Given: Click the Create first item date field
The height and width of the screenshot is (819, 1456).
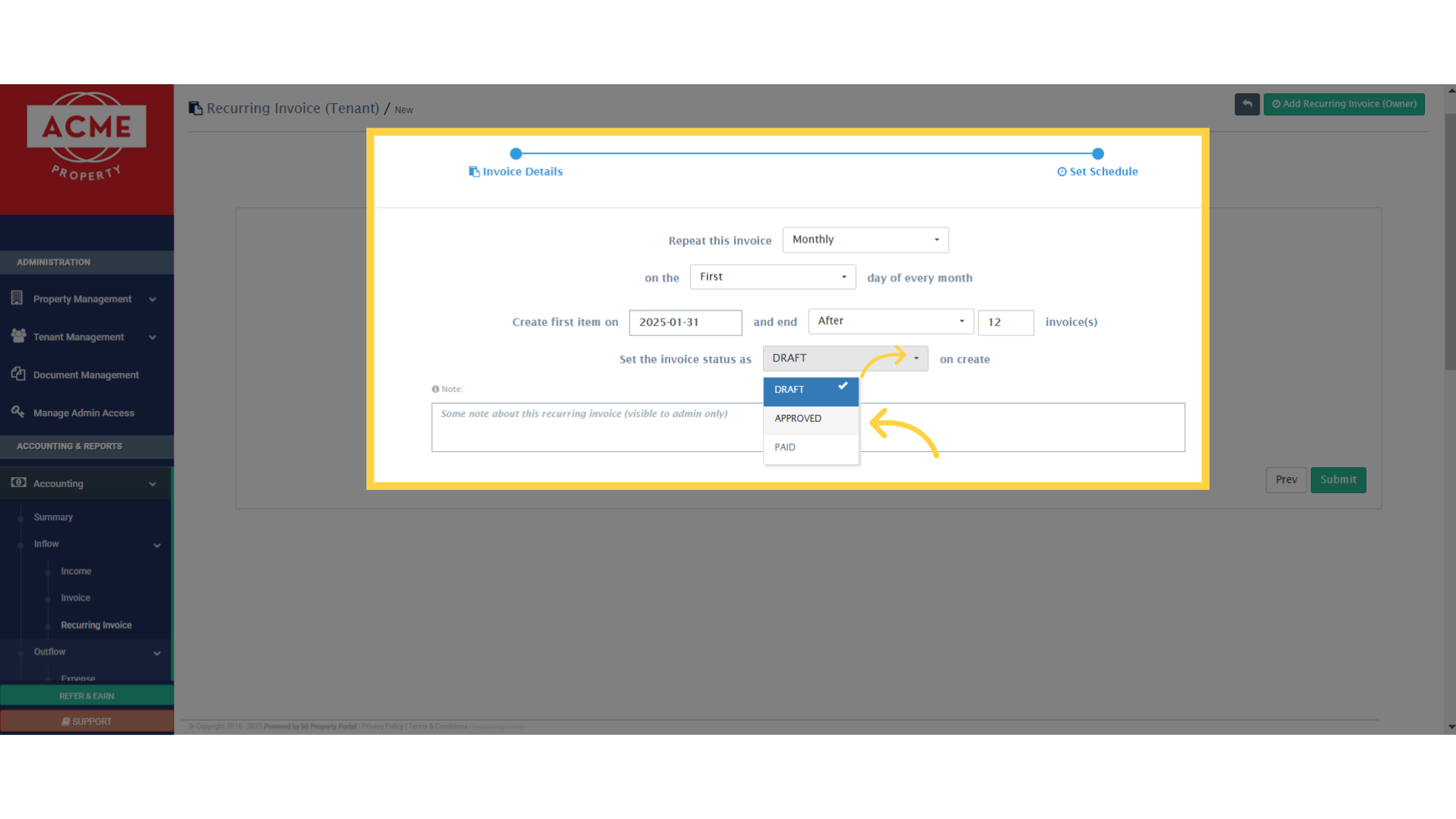Looking at the screenshot, I should 685,322.
